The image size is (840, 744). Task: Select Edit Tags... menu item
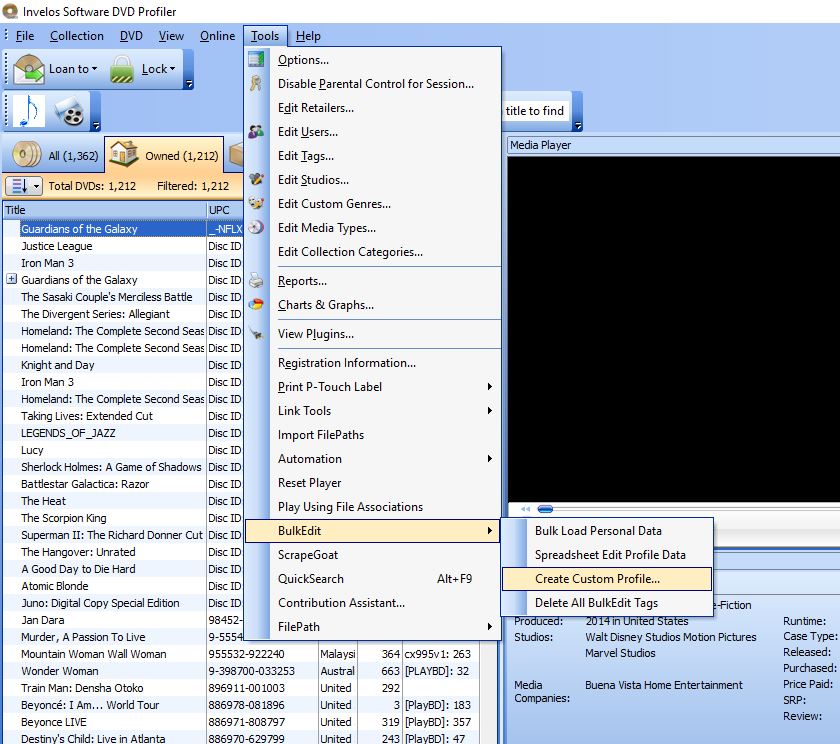click(373, 155)
